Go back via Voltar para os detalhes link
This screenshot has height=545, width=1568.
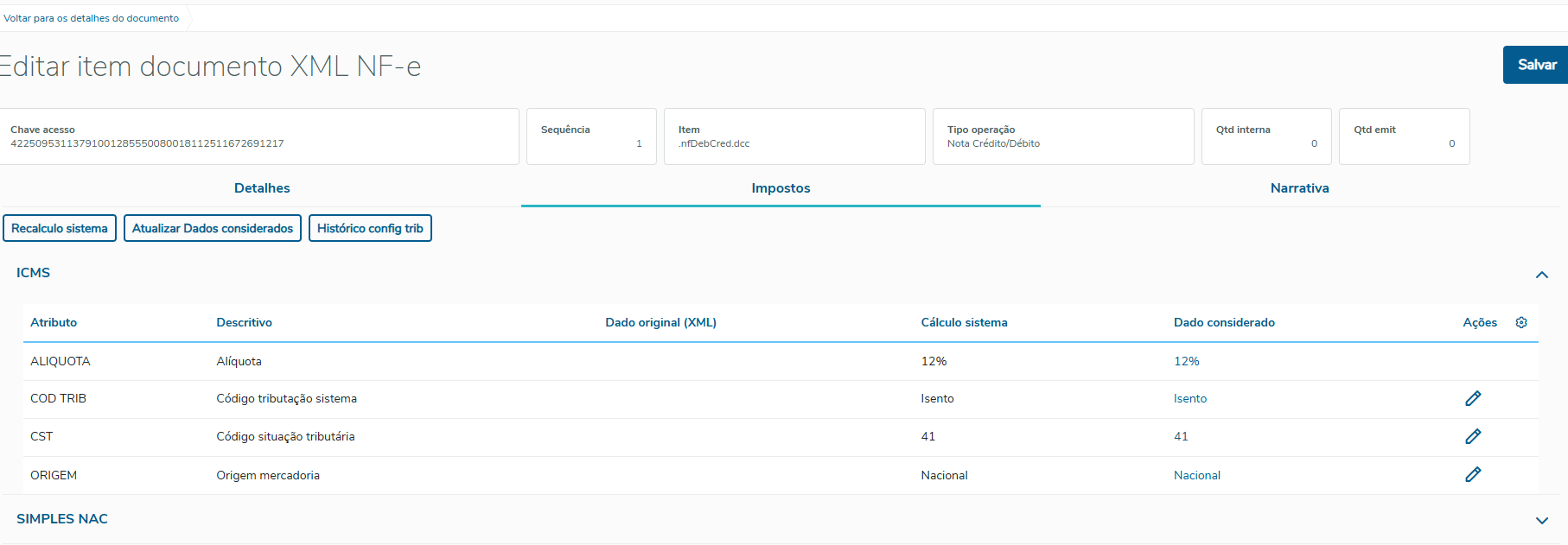92,18
